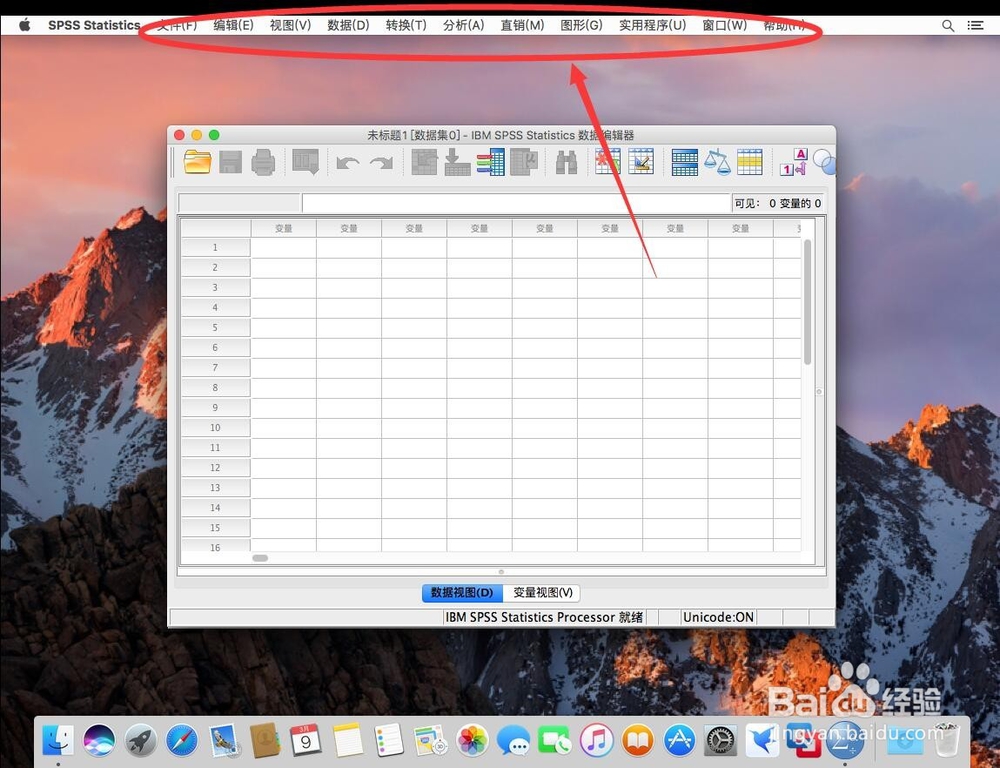Open the 实用程序(U) menu
This screenshot has width=1000, height=768.
pyautogui.click(x=652, y=26)
